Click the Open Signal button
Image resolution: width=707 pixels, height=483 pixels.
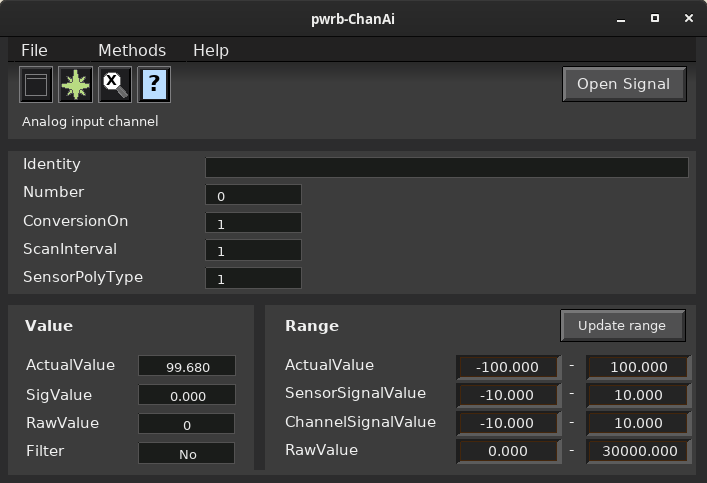(x=624, y=84)
